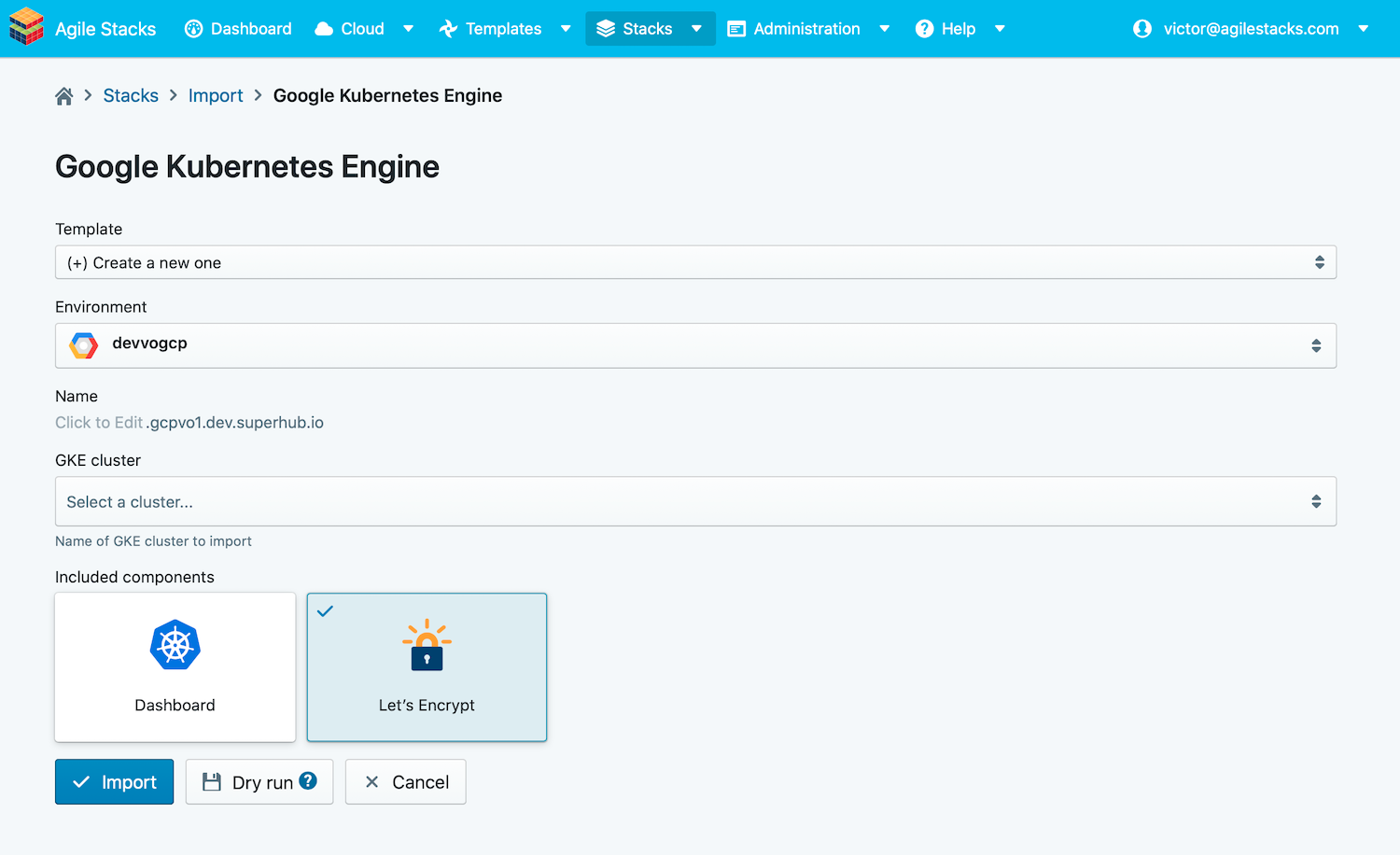Click 'Name of GKE cluster to import' hint
This screenshot has height=855, width=1400.
click(x=153, y=541)
